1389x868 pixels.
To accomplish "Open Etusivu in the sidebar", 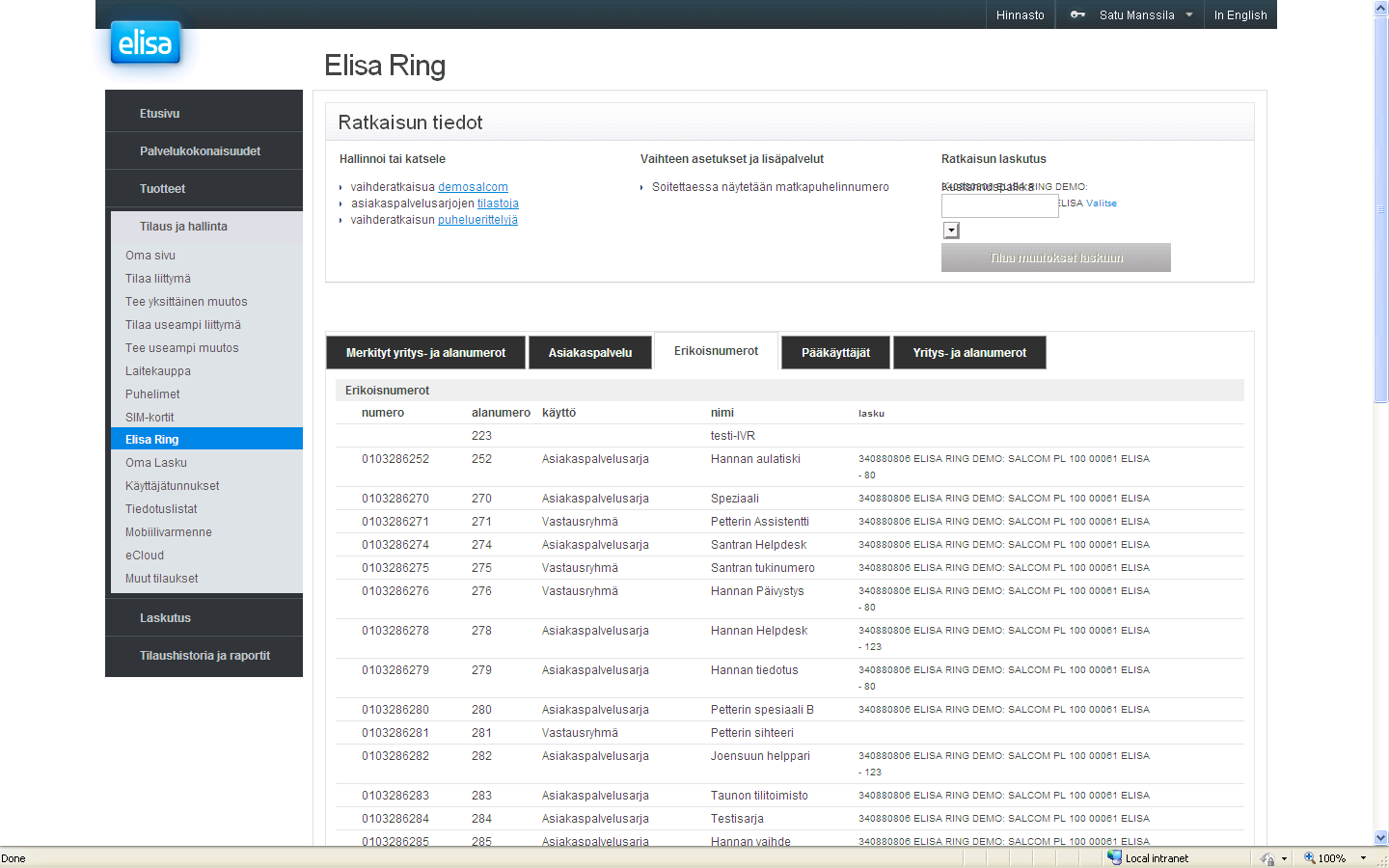I will (x=159, y=113).
